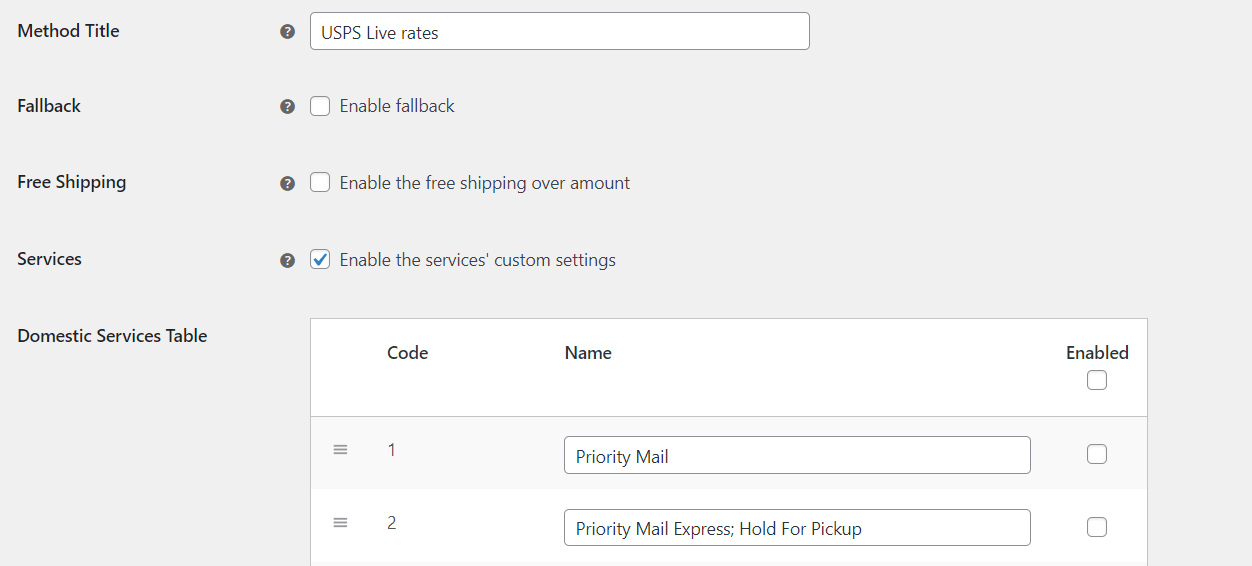Untick Enable the services' custom settings

click(320, 260)
